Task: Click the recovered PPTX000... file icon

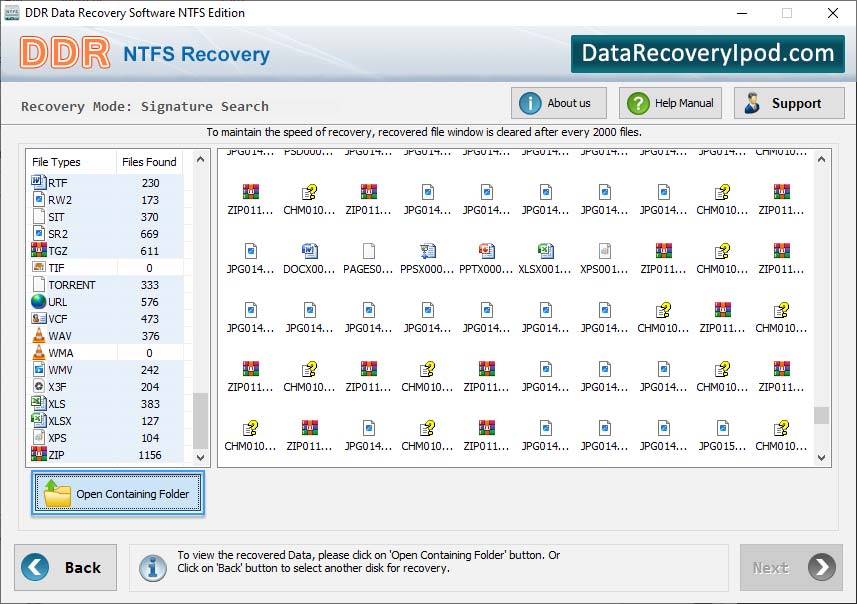Action: click(486, 251)
